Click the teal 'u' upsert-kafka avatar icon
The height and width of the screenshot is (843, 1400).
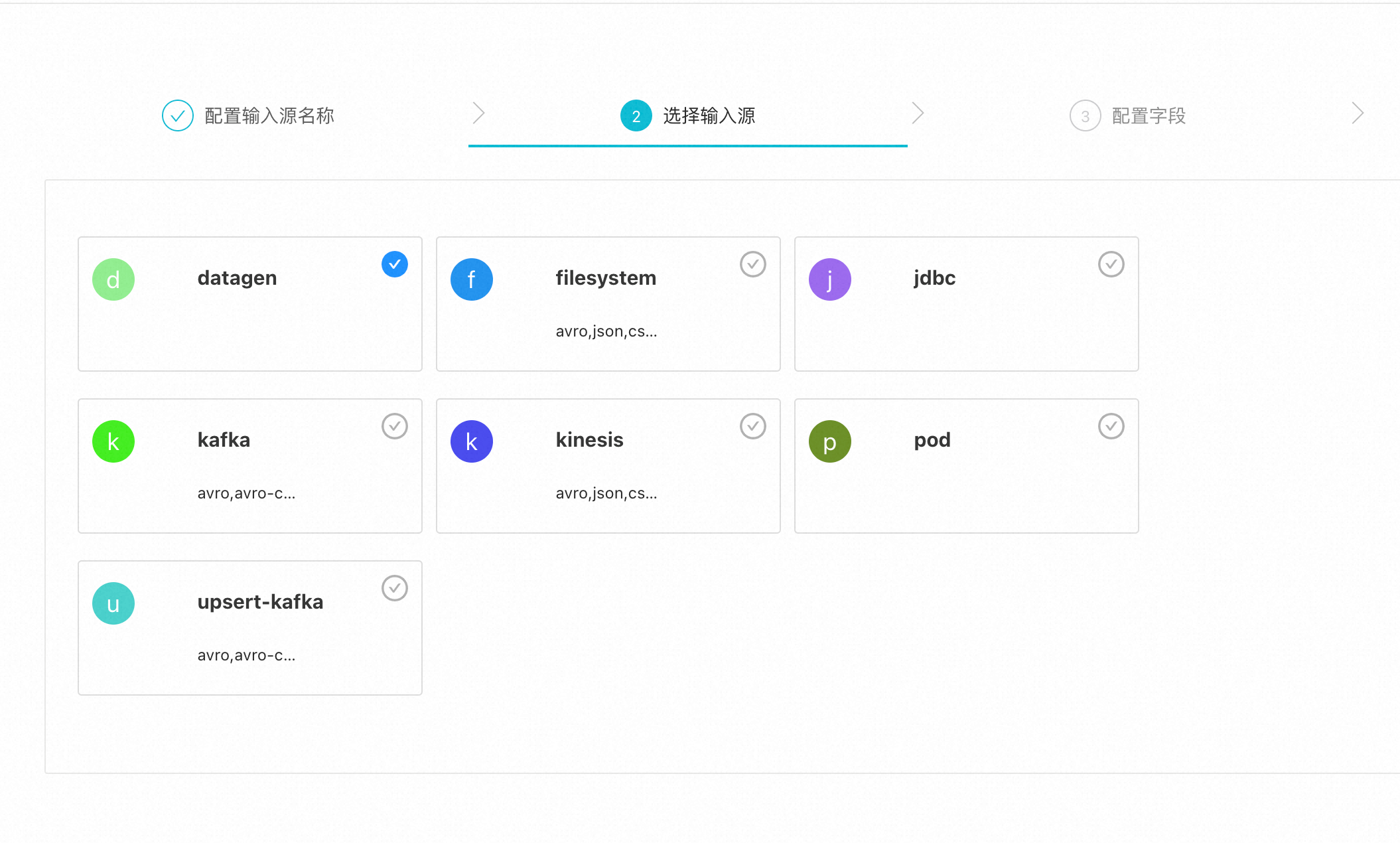coord(113,603)
